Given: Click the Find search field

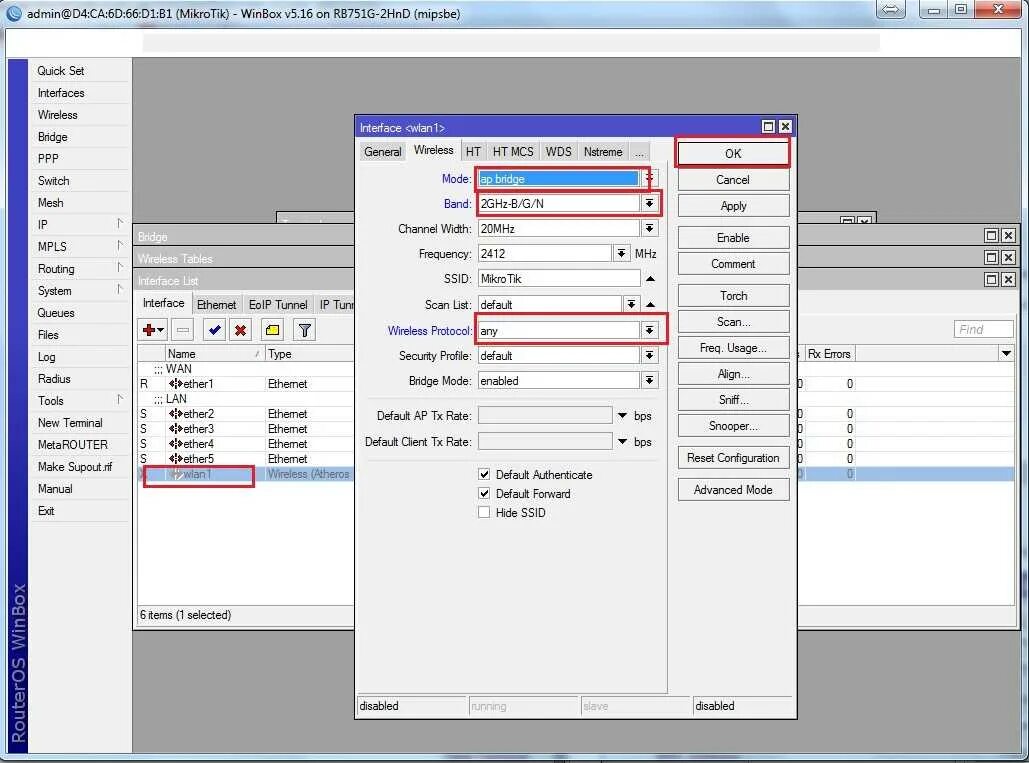Looking at the screenshot, I should pos(984,329).
